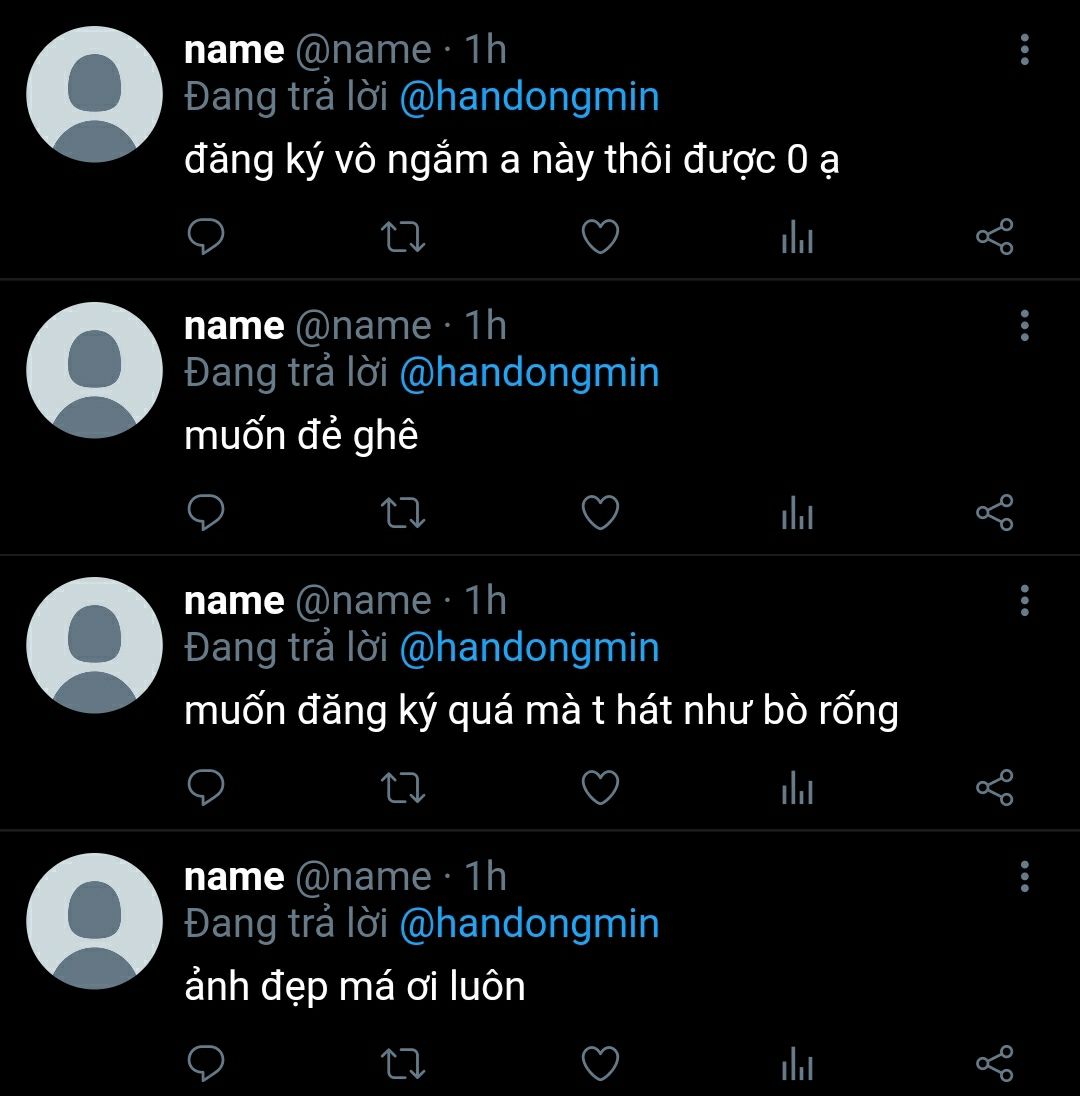
Task: Open avatar of the 'muốn đẻ ghê' author
Action: [94, 370]
